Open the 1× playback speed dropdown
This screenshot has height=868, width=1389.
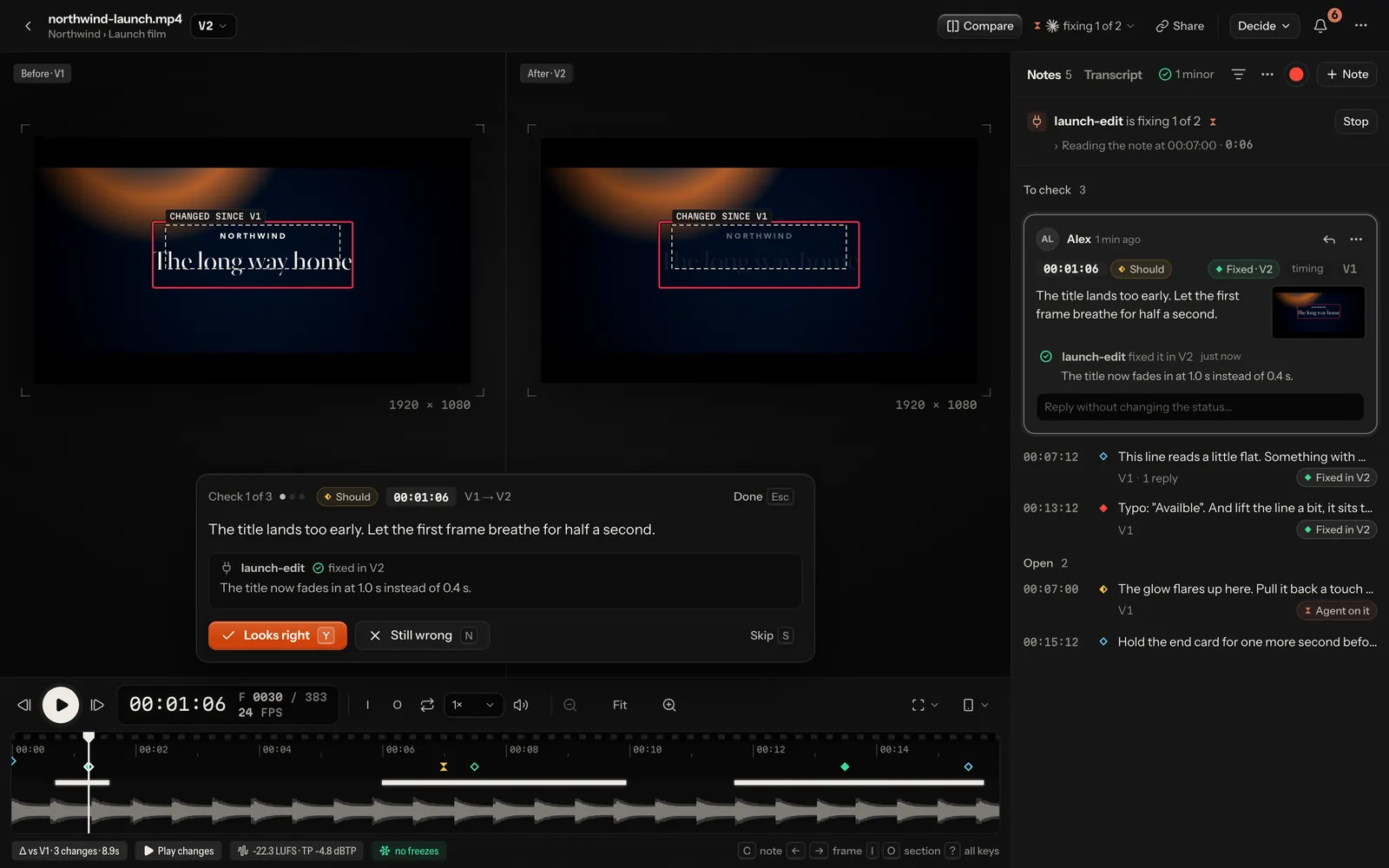click(473, 705)
